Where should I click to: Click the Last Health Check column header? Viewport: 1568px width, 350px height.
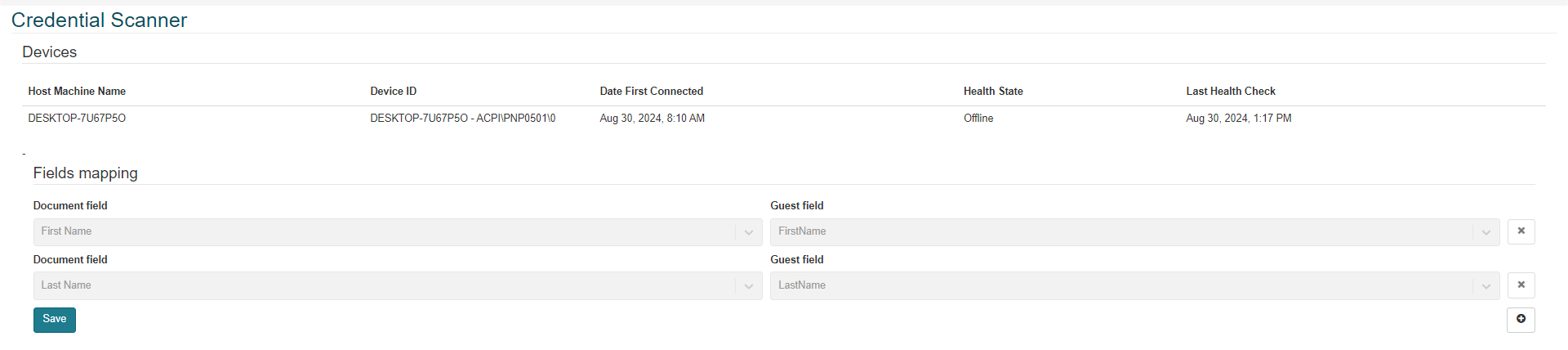point(1230,92)
